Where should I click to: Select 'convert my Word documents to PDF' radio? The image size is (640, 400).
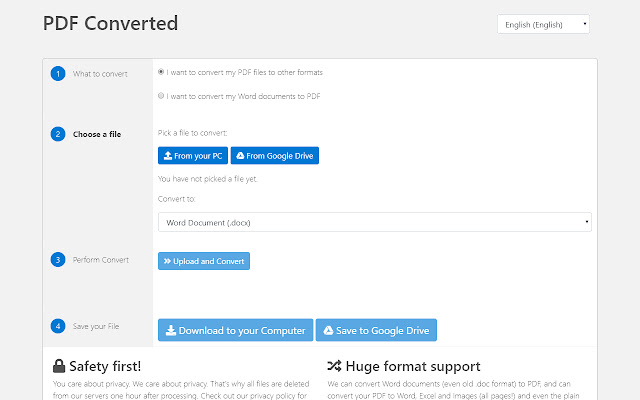(161, 96)
